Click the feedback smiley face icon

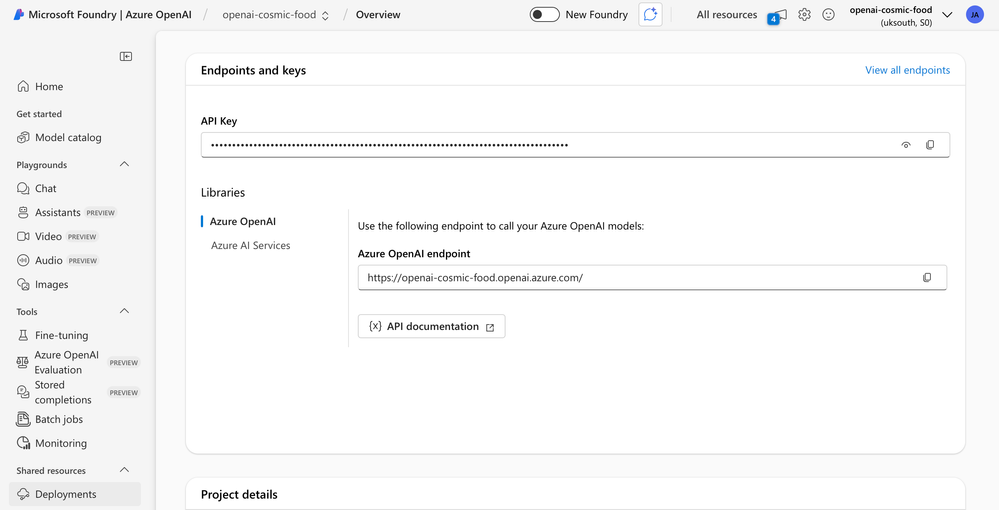[x=828, y=15]
